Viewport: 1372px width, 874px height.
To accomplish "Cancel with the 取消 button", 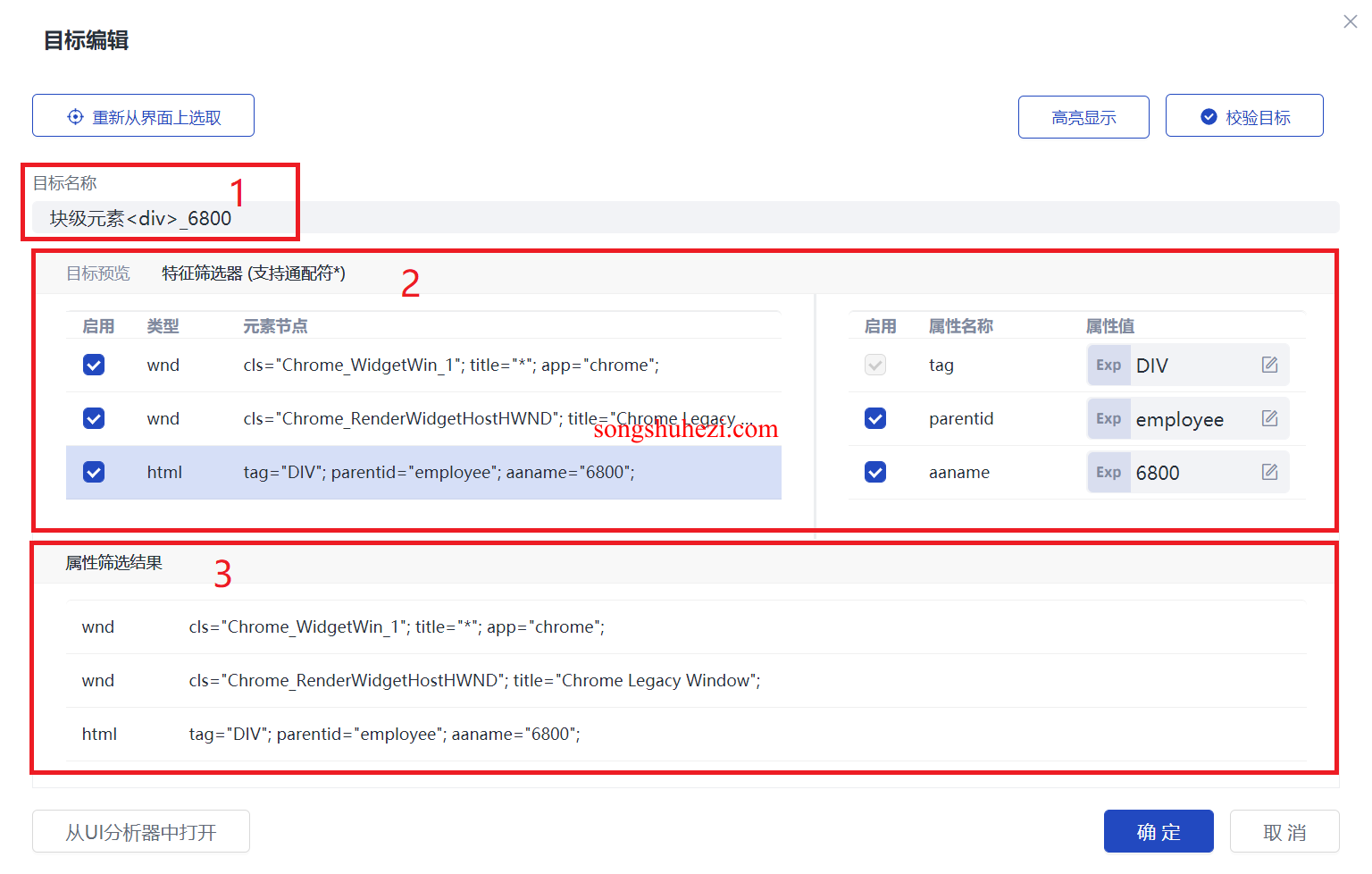I will click(x=1284, y=831).
